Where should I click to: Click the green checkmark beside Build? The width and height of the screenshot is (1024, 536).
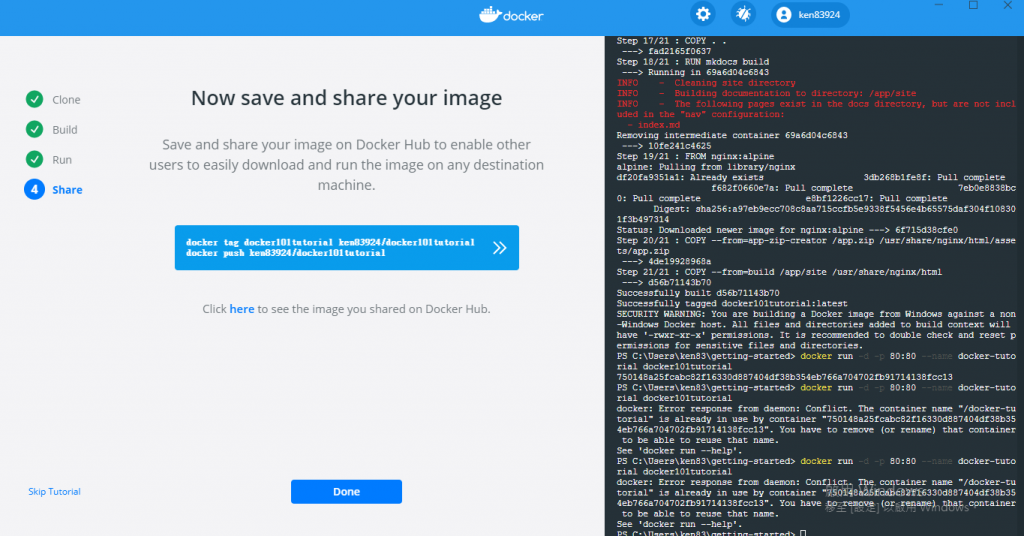[35, 129]
